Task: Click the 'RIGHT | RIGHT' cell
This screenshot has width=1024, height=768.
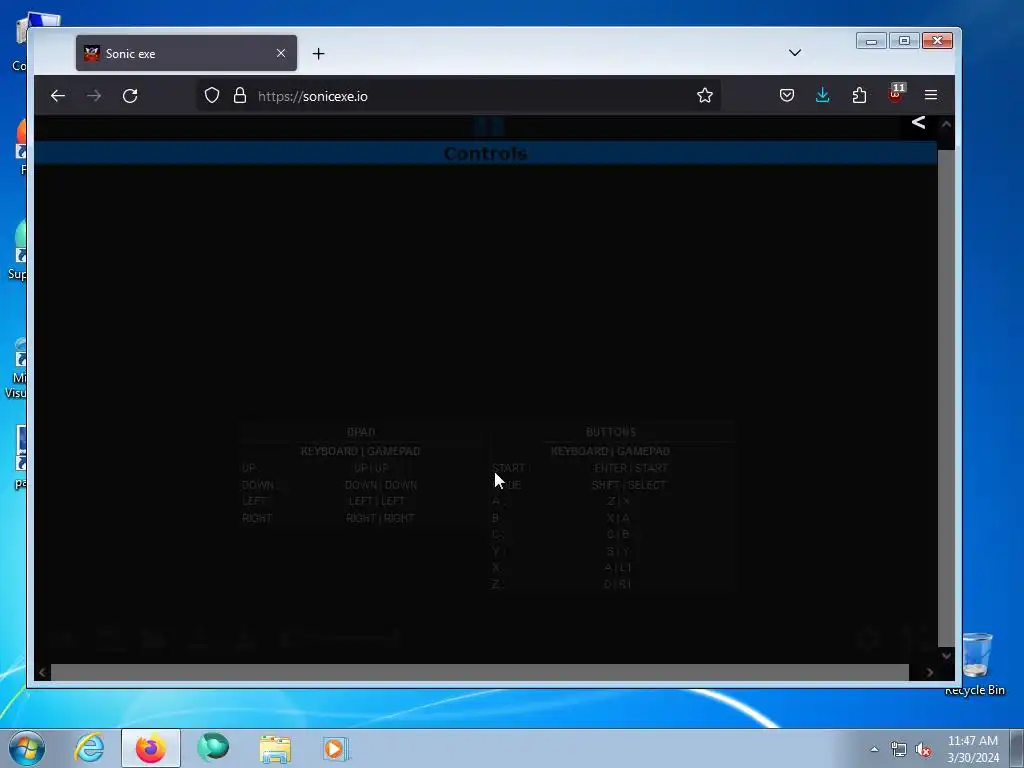Action: [380, 518]
